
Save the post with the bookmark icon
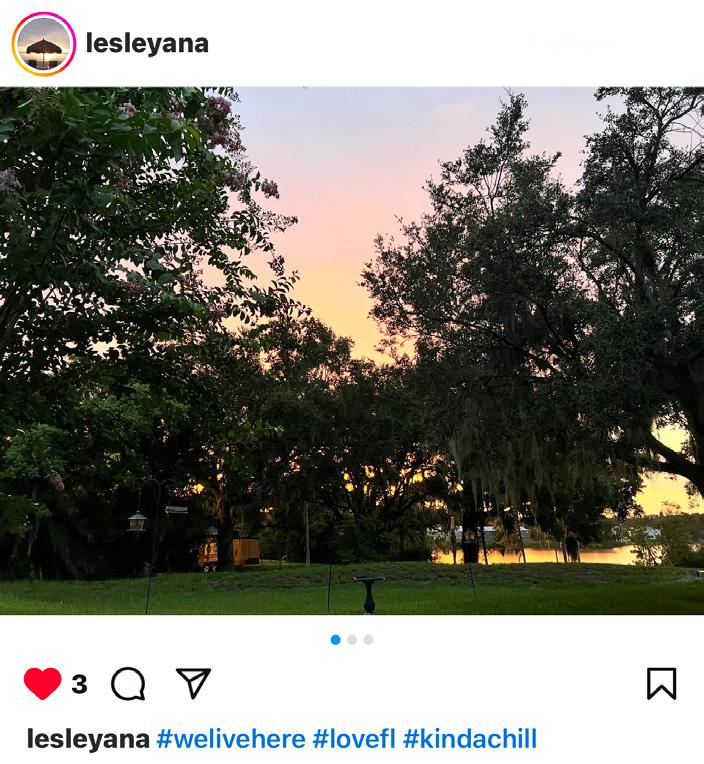662,684
